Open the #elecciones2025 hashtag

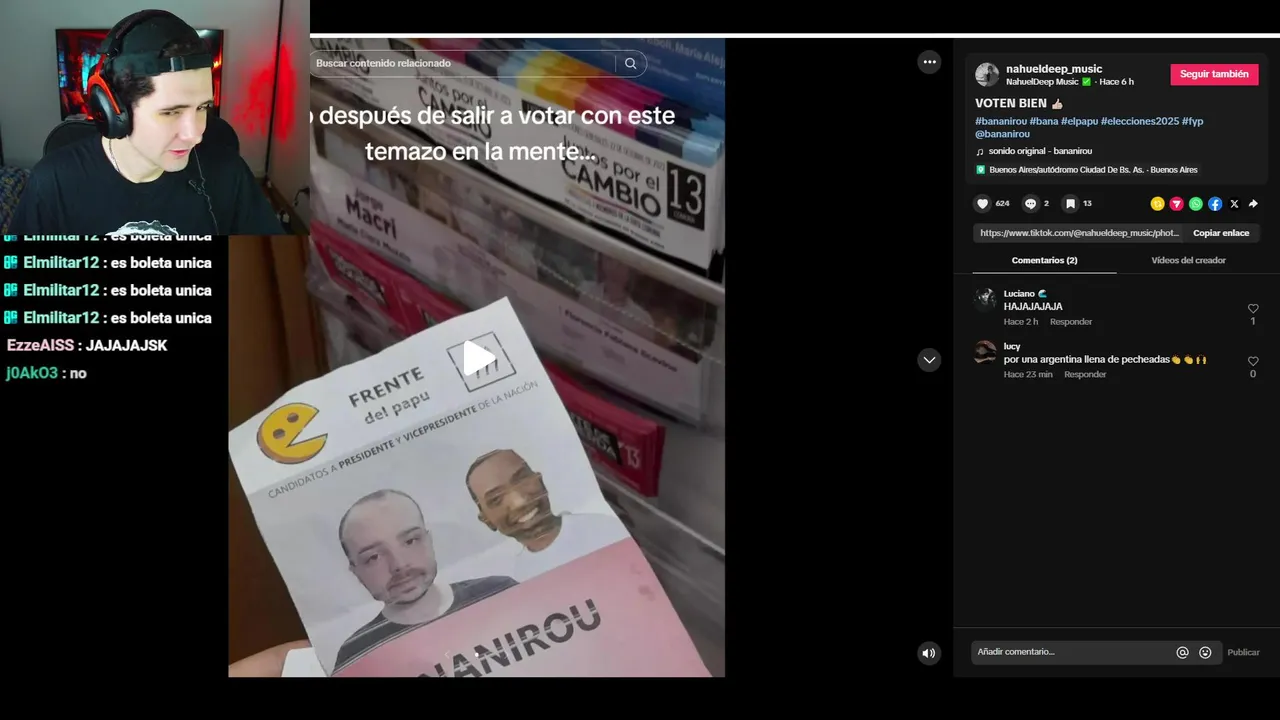[x=1140, y=121]
